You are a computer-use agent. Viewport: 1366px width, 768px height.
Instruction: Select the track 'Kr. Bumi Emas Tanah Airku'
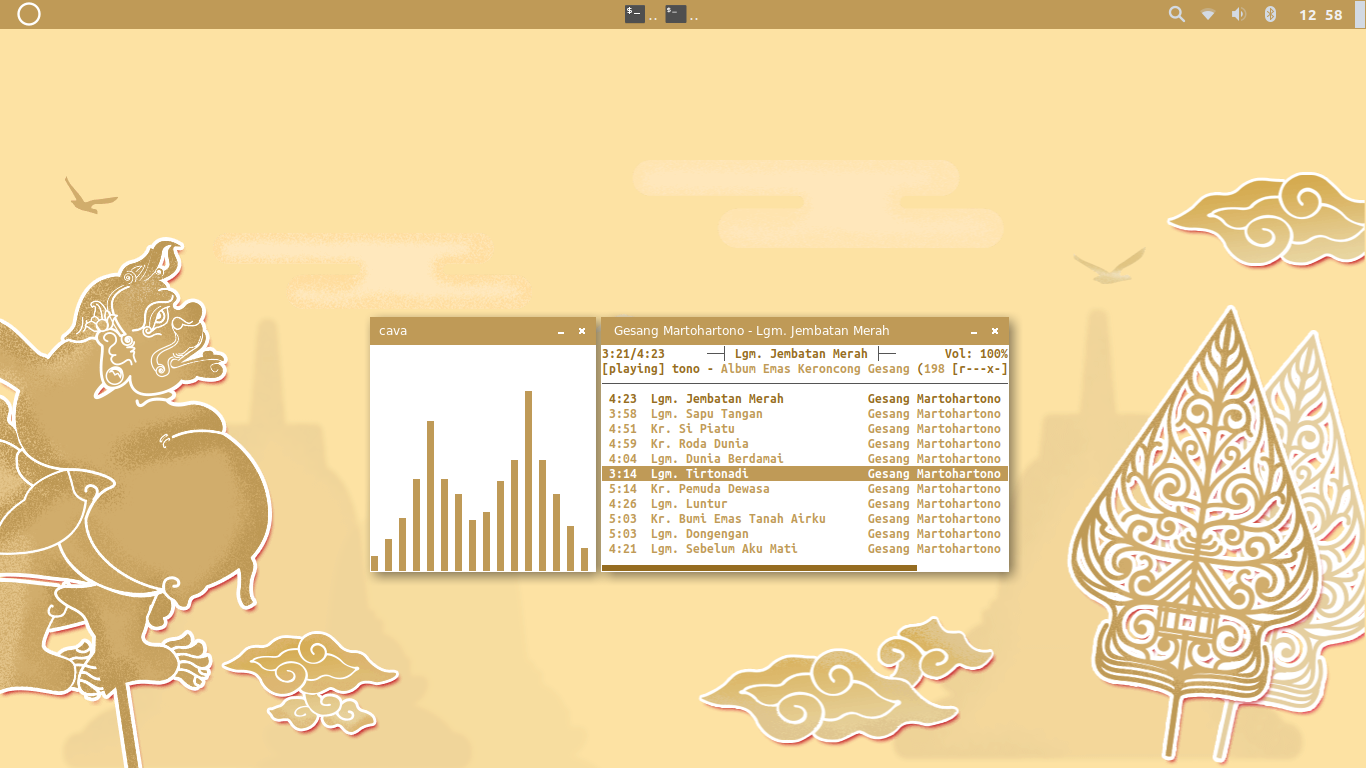click(737, 518)
